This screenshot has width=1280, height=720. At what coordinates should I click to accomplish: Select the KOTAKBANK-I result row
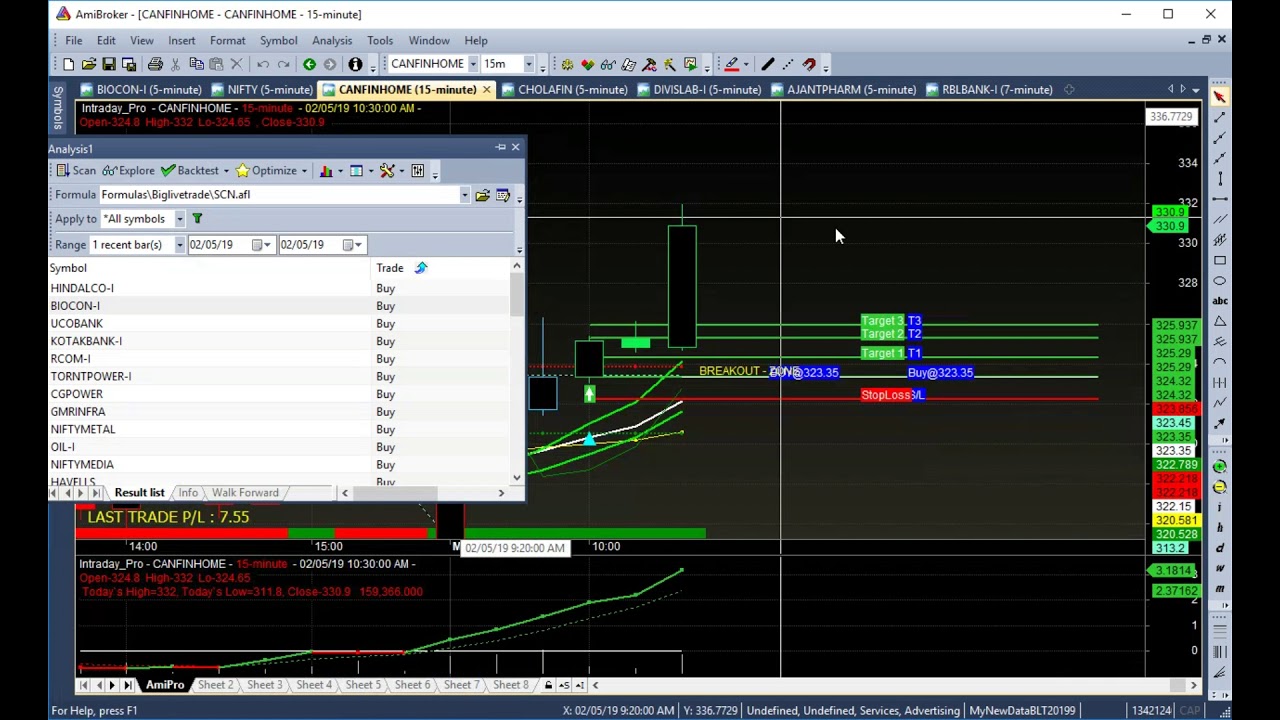coord(279,341)
